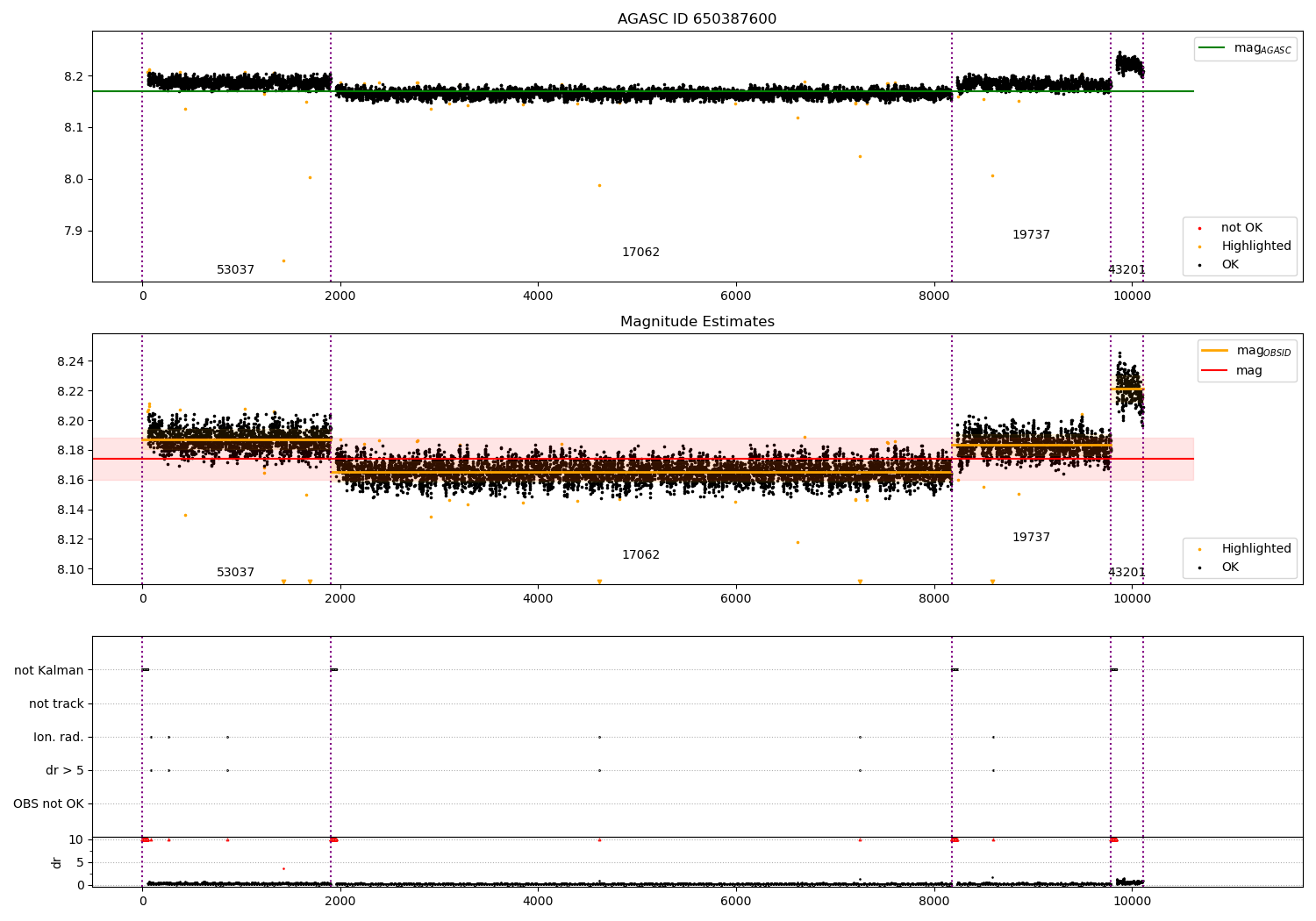Click the 'not Kalman' axis label
Screen dimensions: 1316x921
49,670
